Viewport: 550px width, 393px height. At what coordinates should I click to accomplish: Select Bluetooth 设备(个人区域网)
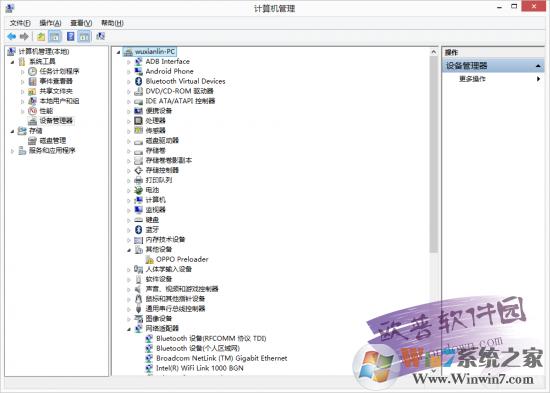pyautogui.click(x=198, y=348)
